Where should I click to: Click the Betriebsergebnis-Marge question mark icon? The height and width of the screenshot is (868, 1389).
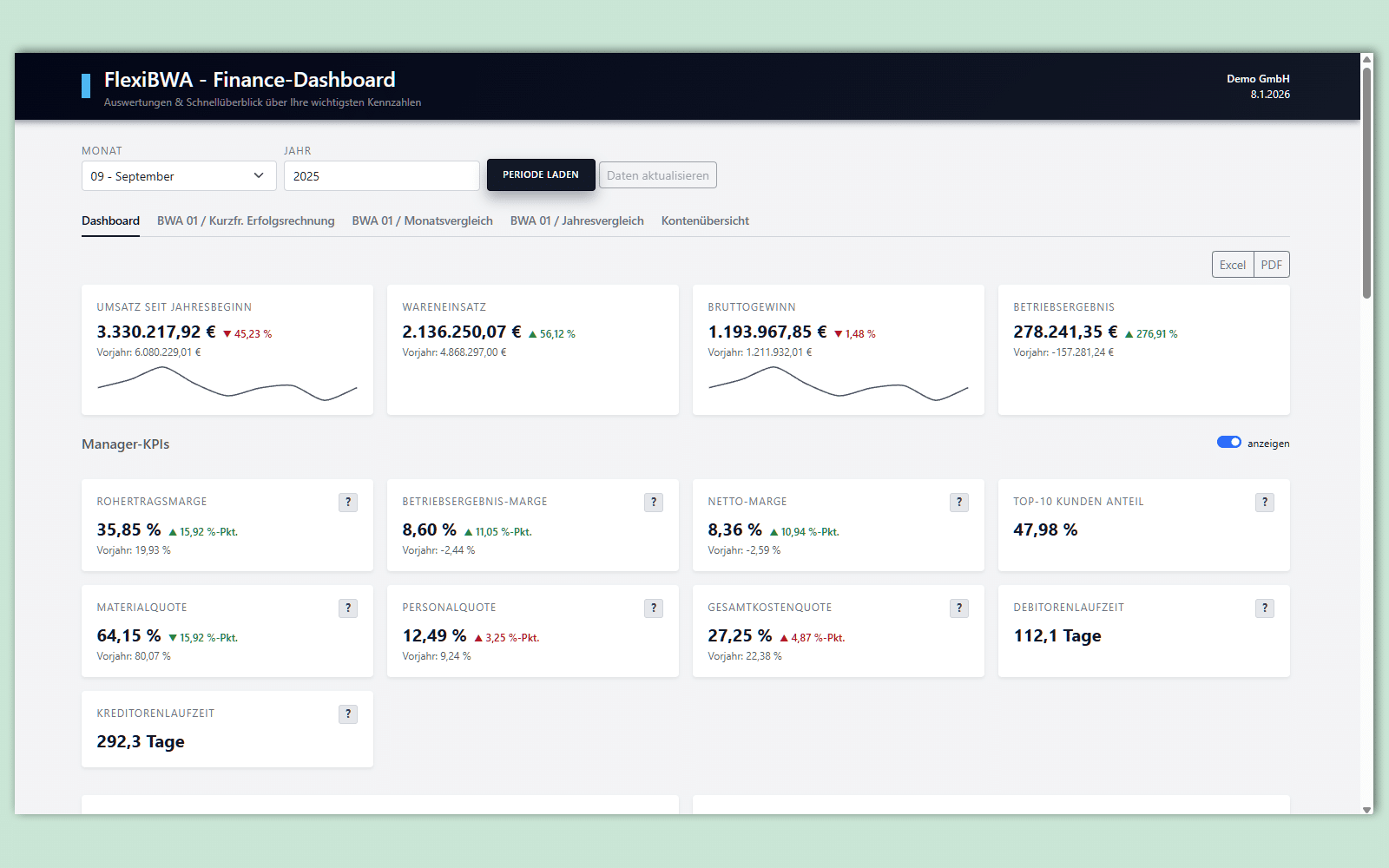pos(654,503)
